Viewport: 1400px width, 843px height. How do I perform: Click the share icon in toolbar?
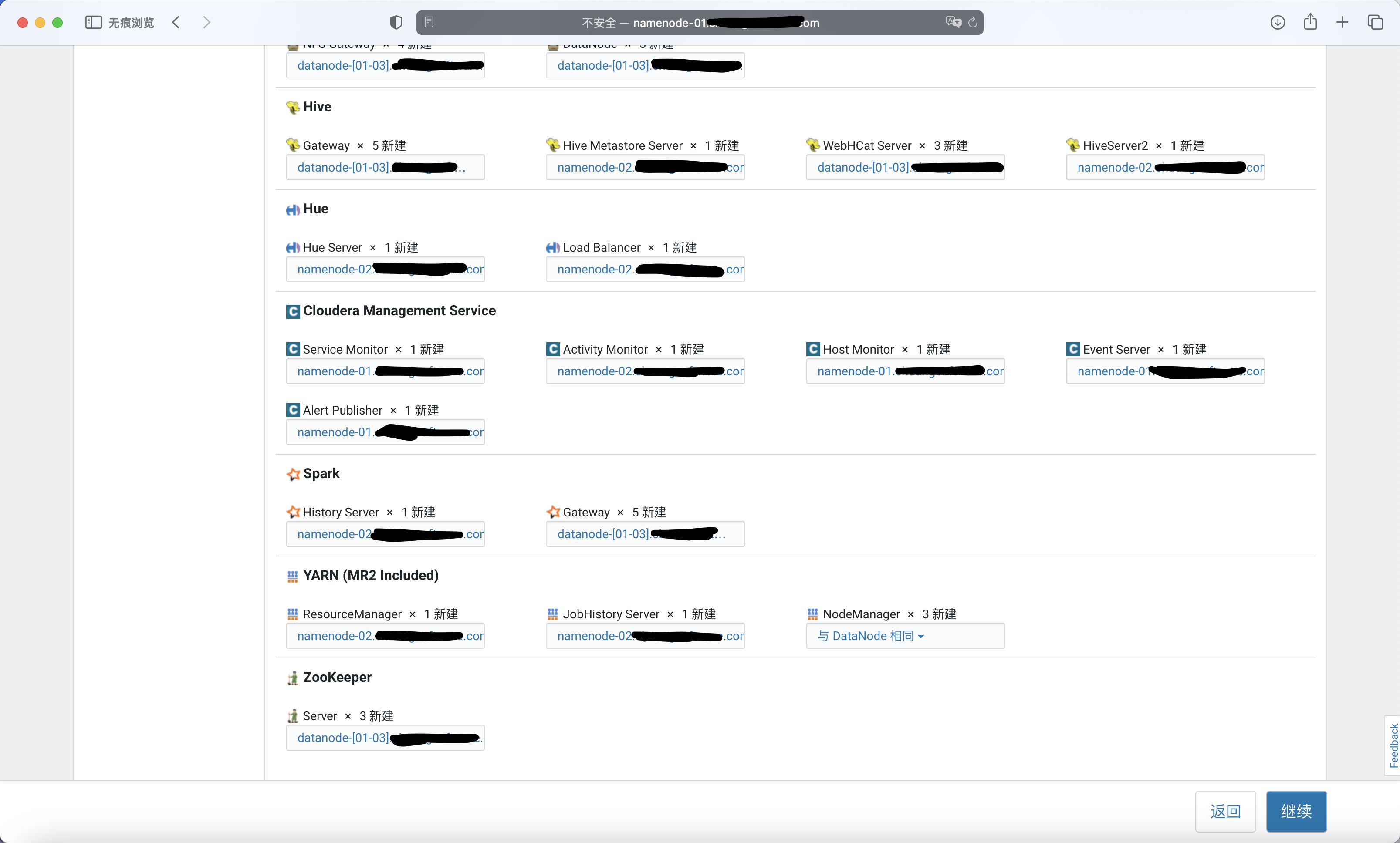[x=1310, y=22]
